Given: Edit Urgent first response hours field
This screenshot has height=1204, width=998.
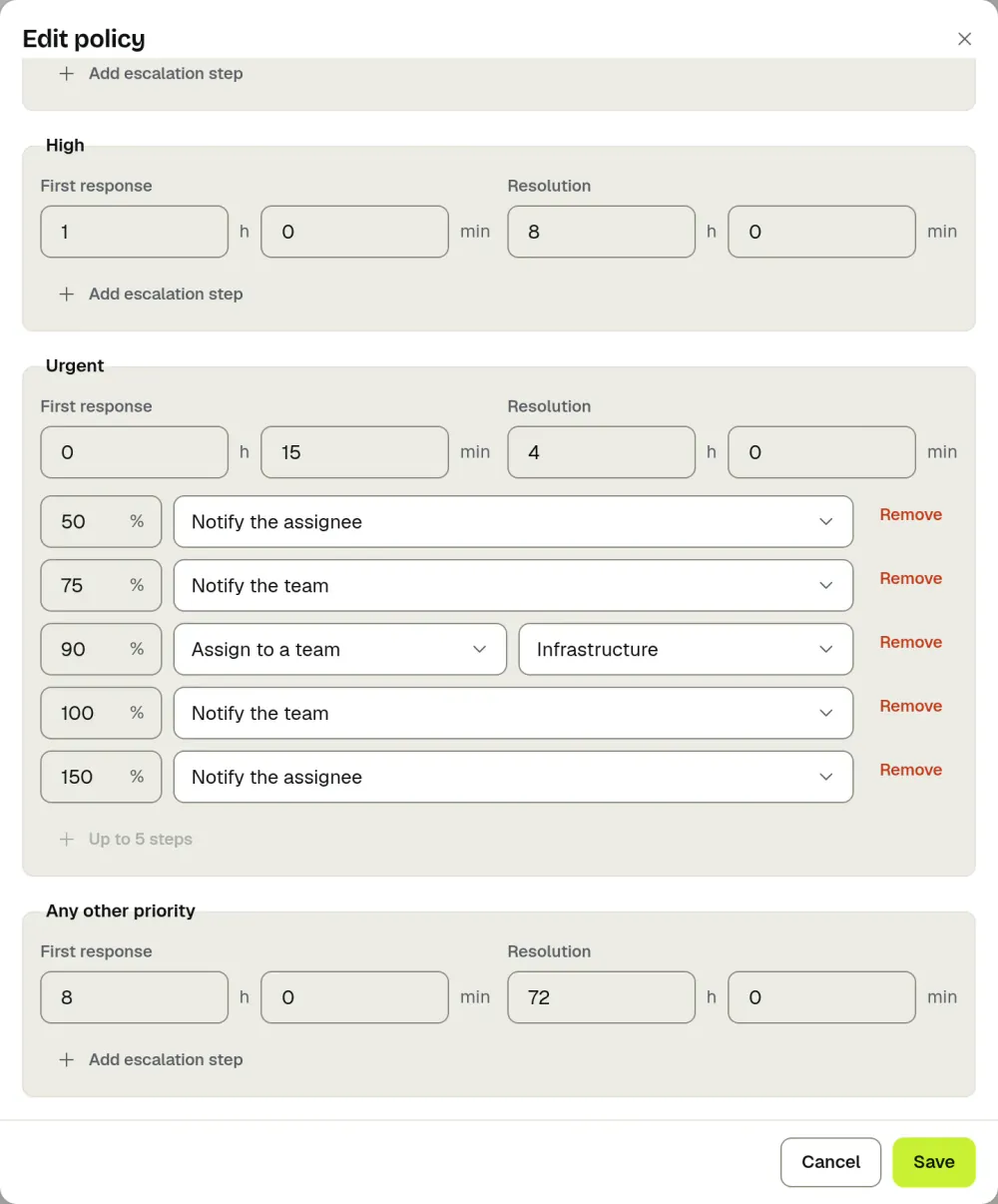Looking at the screenshot, I should pos(135,452).
